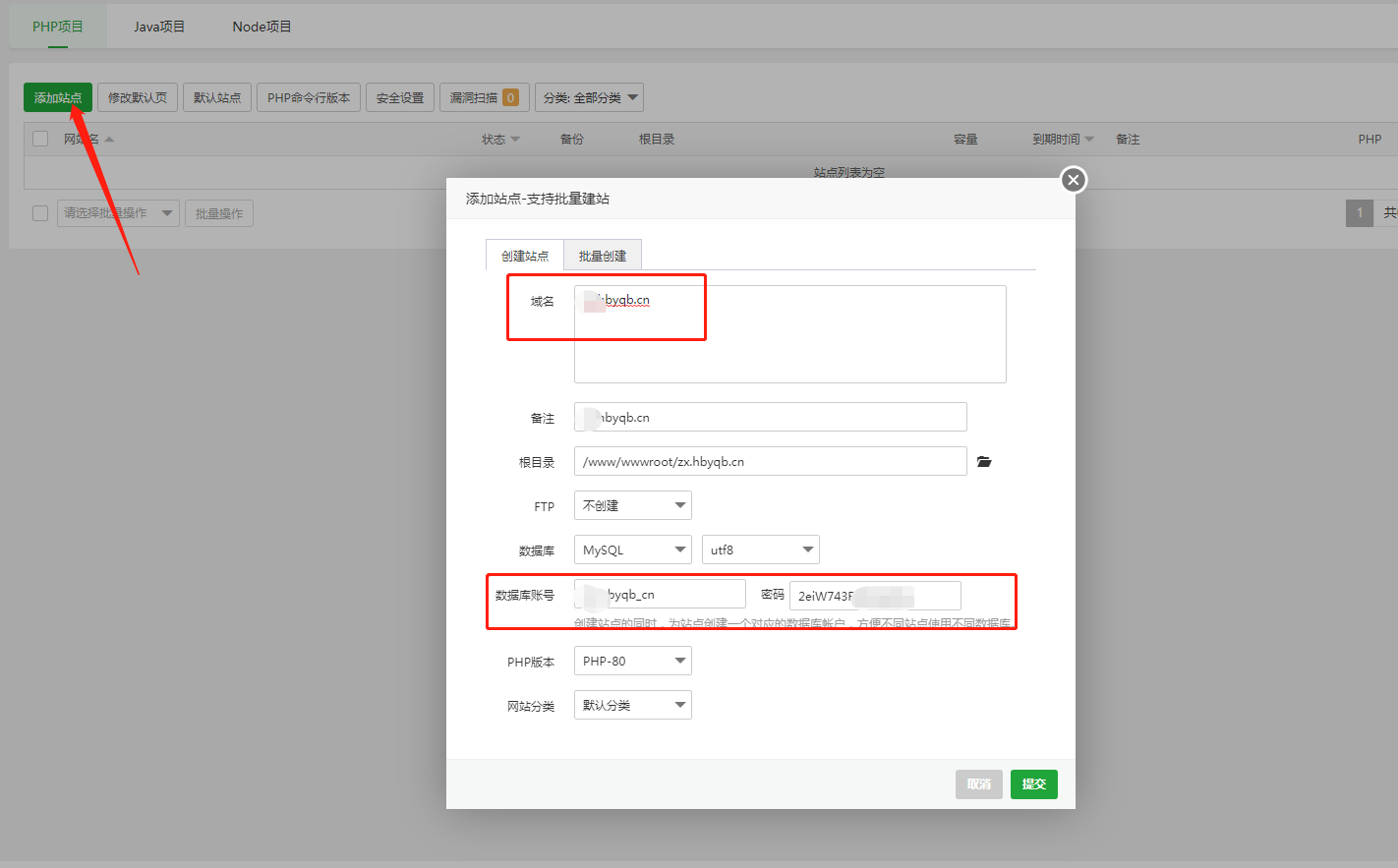Click the sort arrow beside 状态 column
Screen dimensions: 1398x868
(515, 140)
